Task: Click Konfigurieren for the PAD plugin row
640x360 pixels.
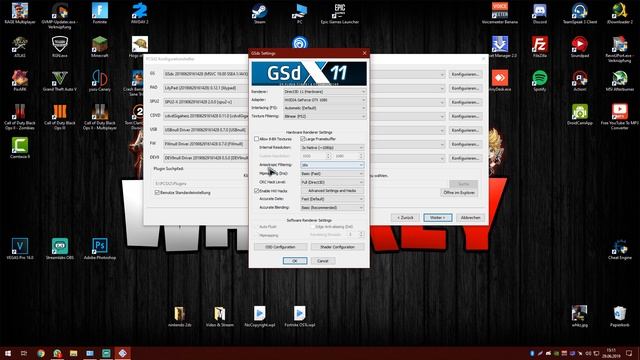Action: [465, 88]
